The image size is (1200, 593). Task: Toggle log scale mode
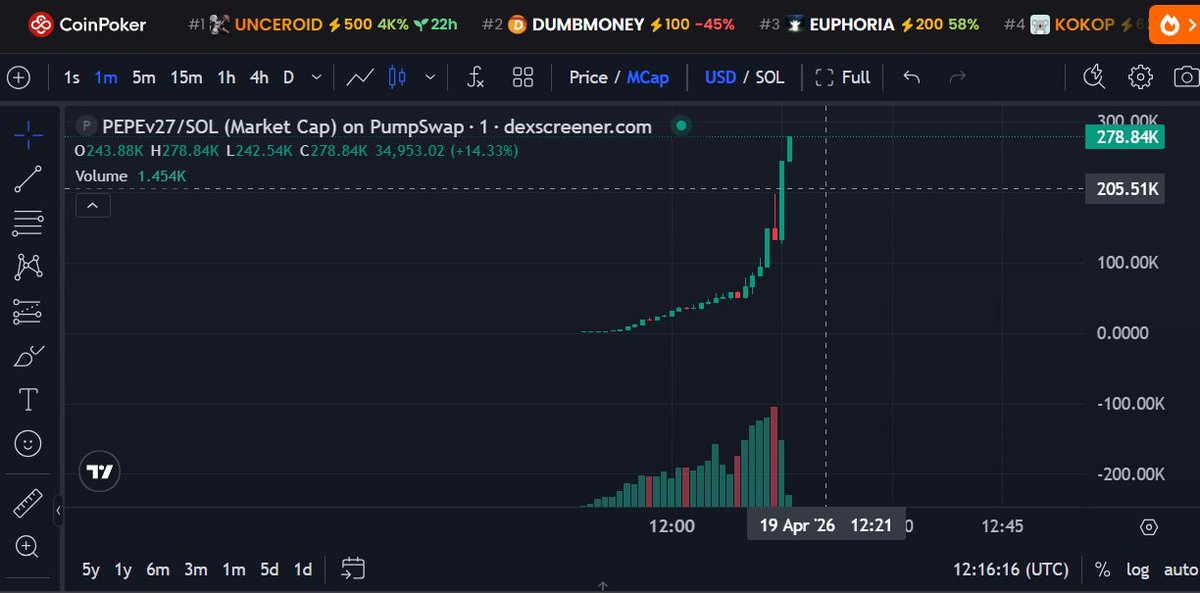1137,569
